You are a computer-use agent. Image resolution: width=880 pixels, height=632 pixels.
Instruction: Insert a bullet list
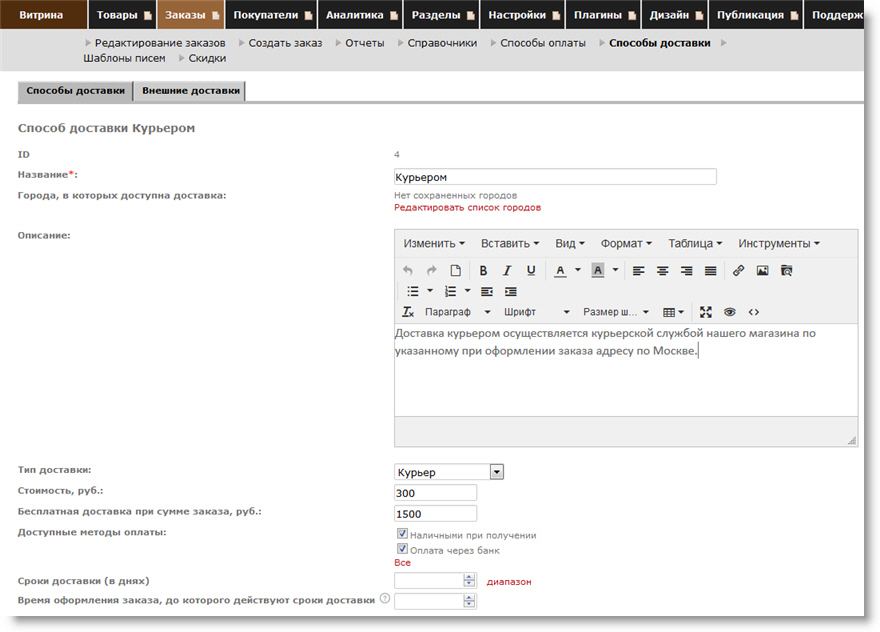413,291
